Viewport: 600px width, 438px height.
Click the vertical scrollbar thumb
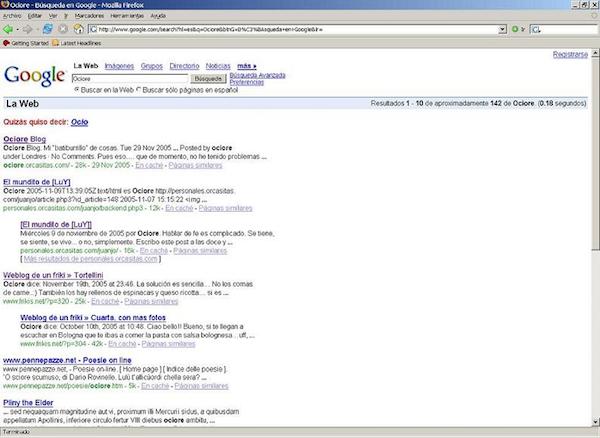595,154
